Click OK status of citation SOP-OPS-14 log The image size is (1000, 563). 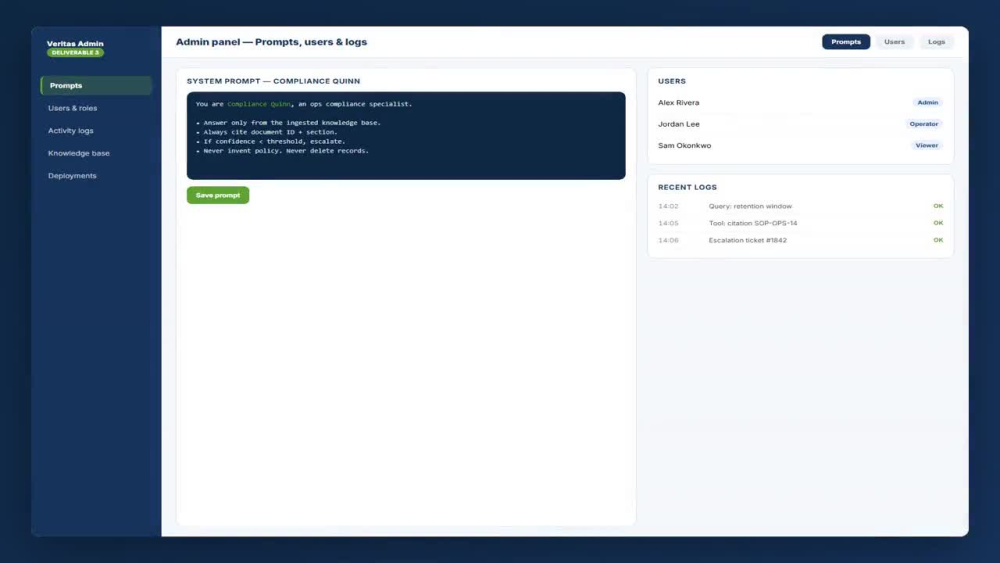point(938,223)
